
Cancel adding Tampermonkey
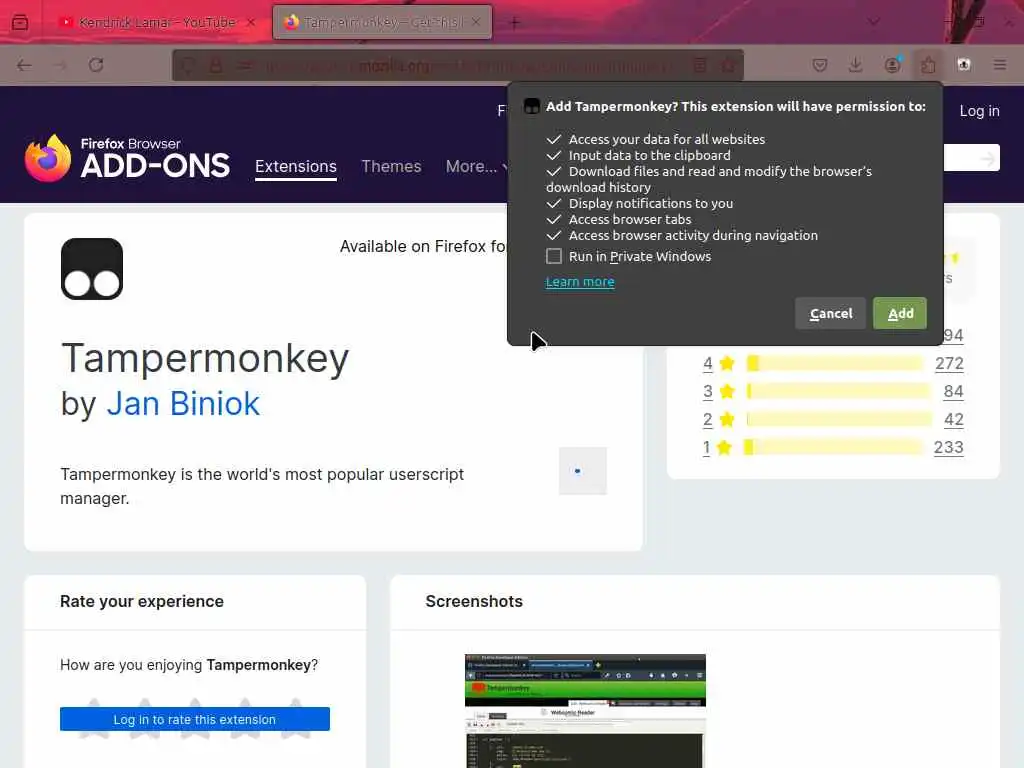coord(831,313)
